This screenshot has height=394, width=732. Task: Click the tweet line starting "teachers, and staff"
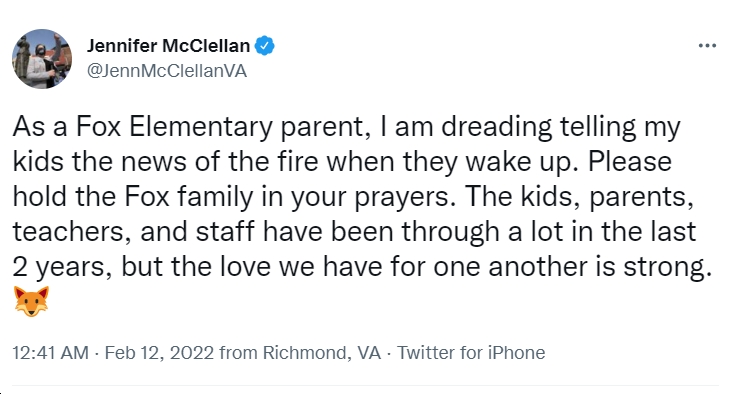(354, 232)
